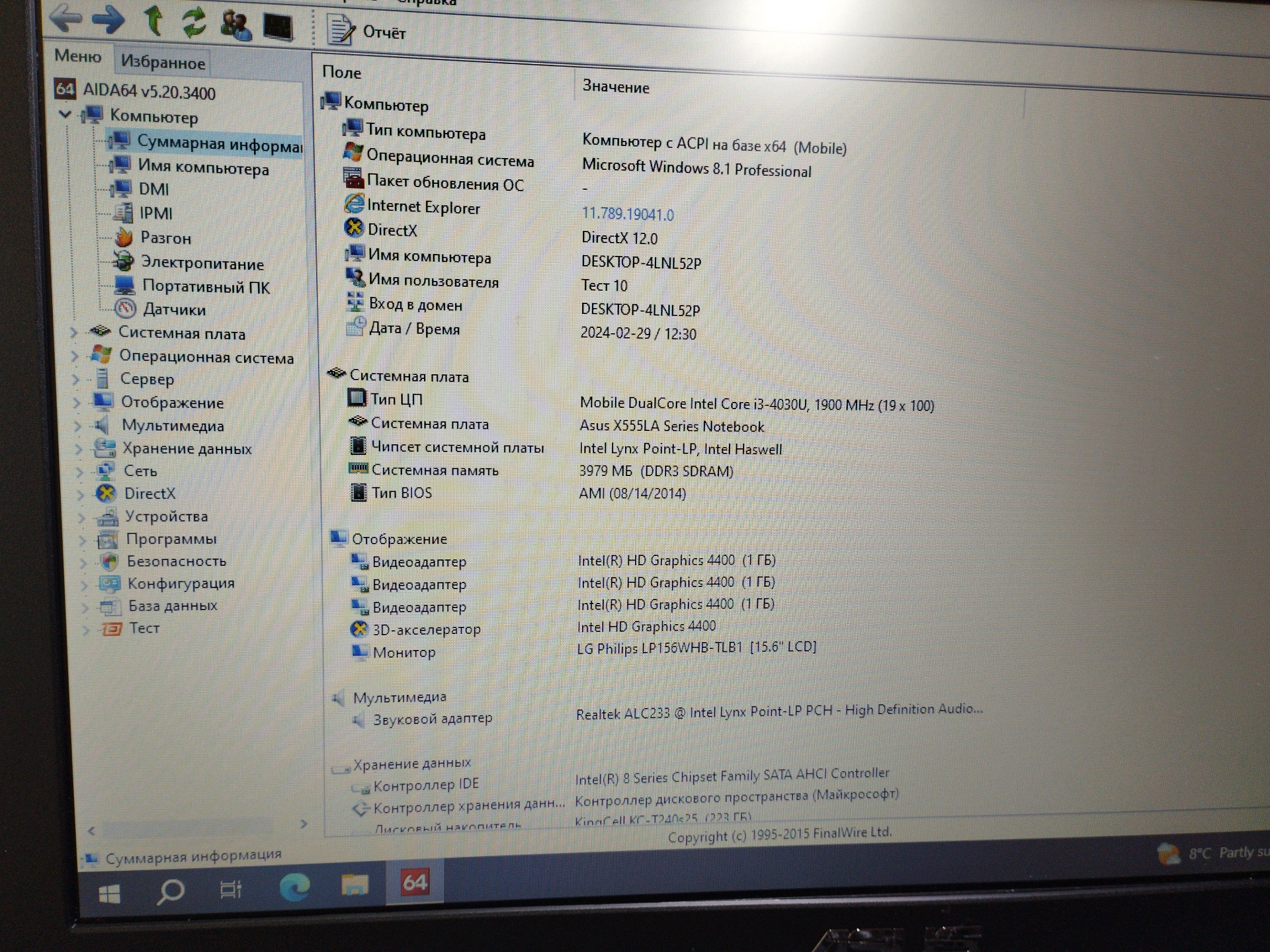The width and height of the screenshot is (1270, 952).
Task: Select База данных icon in tree
Action: (x=110, y=606)
